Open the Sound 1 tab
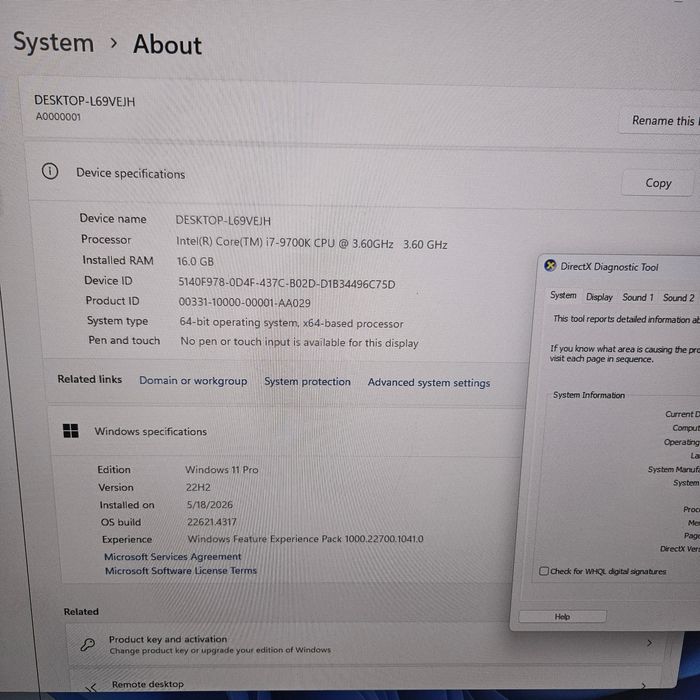700x700 pixels. [638, 297]
